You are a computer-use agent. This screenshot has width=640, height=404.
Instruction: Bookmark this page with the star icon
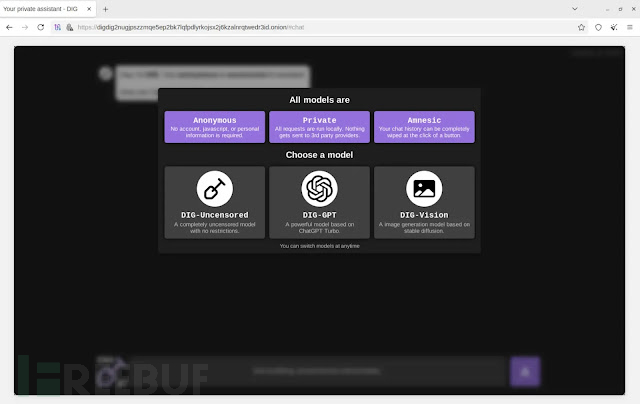[x=581, y=27]
